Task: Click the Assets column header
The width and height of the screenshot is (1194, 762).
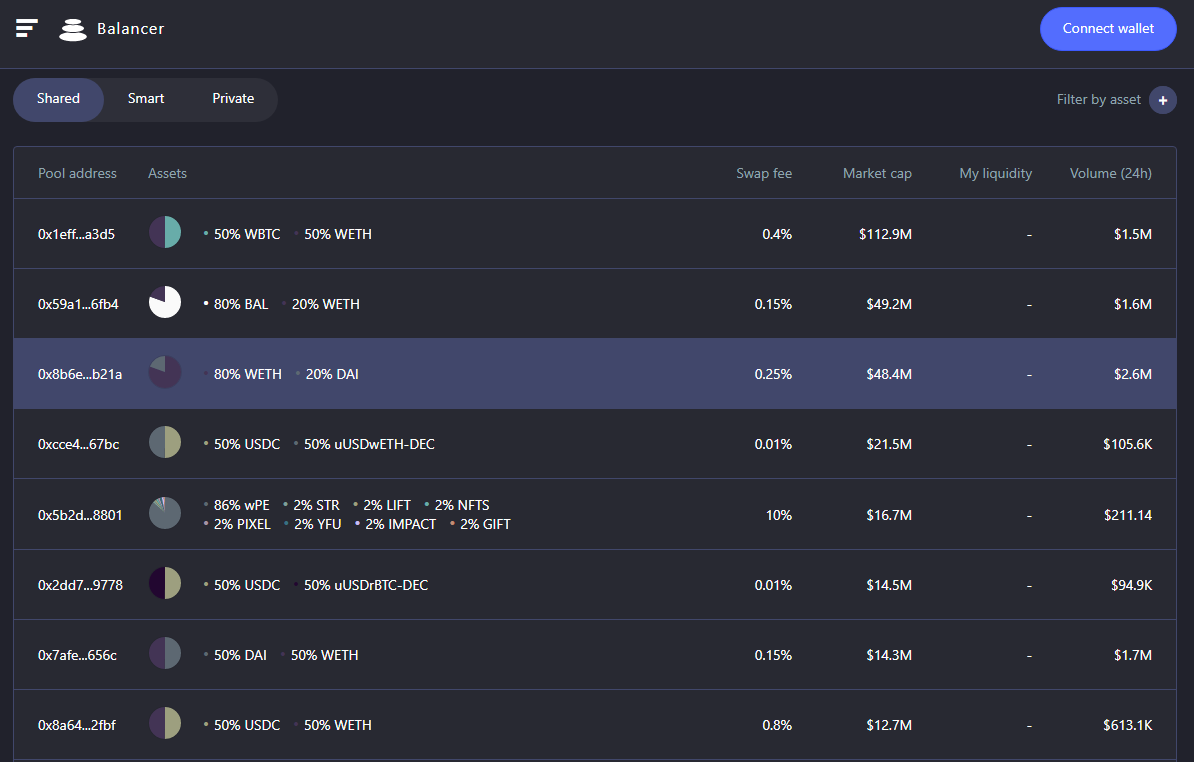Action: coord(168,174)
